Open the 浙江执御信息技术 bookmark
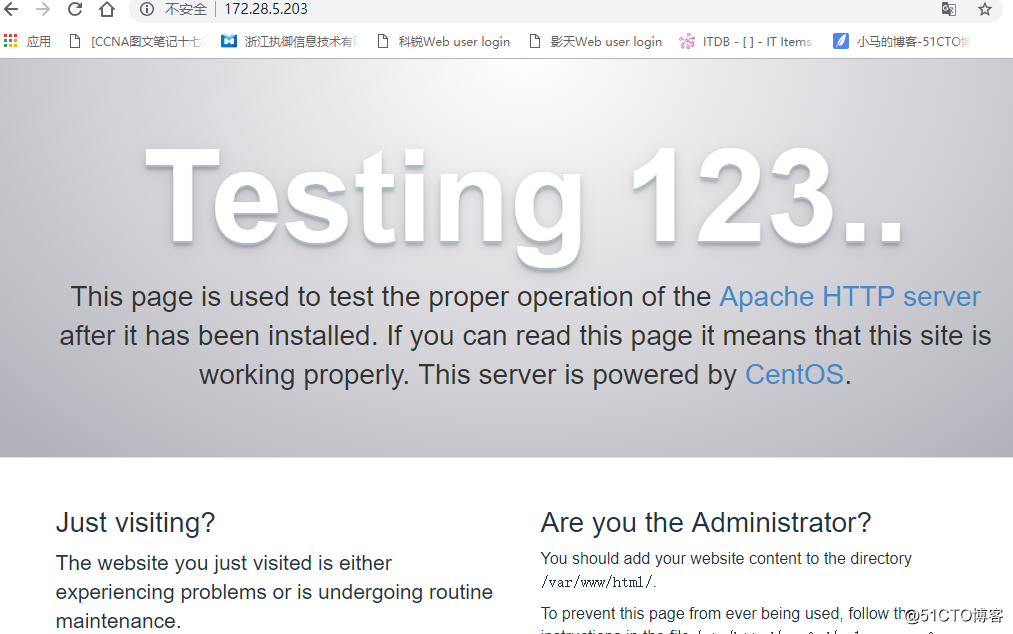 (x=289, y=41)
